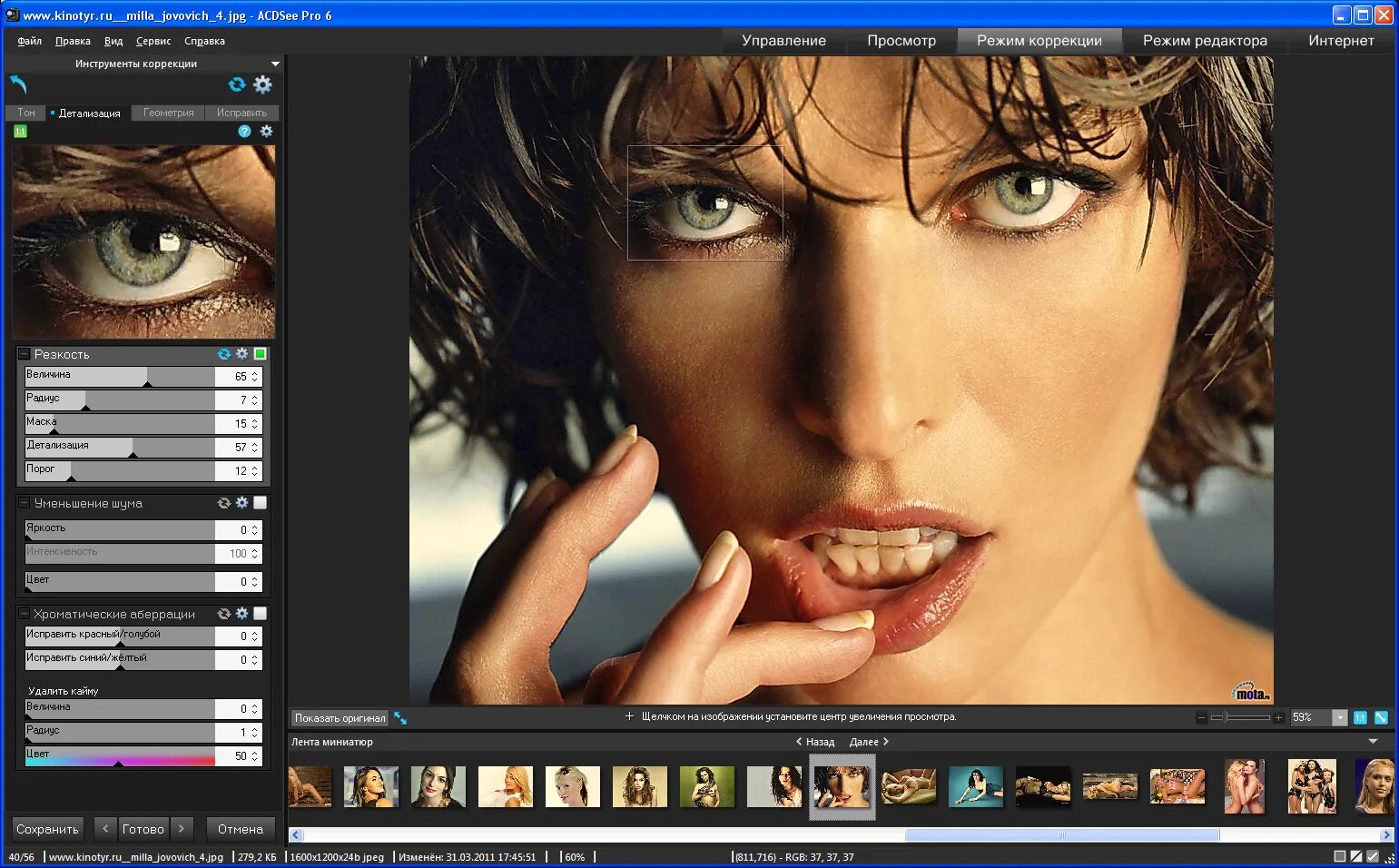Click the checkmark status bar icon
Image resolution: width=1399 pixels, height=868 pixels.
click(1373, 856)
